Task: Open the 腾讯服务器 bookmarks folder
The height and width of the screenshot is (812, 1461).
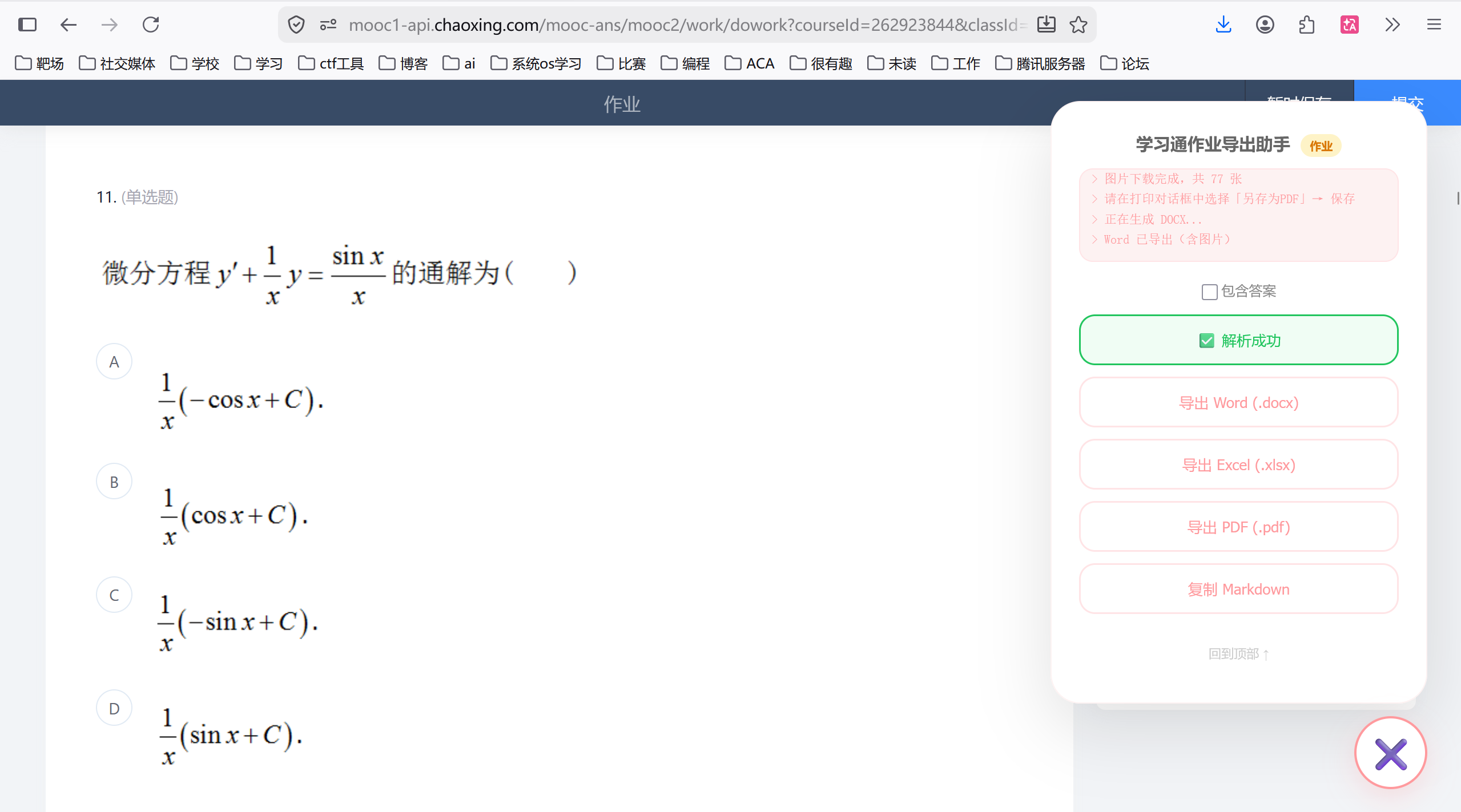Action: tap(1040, 63)
